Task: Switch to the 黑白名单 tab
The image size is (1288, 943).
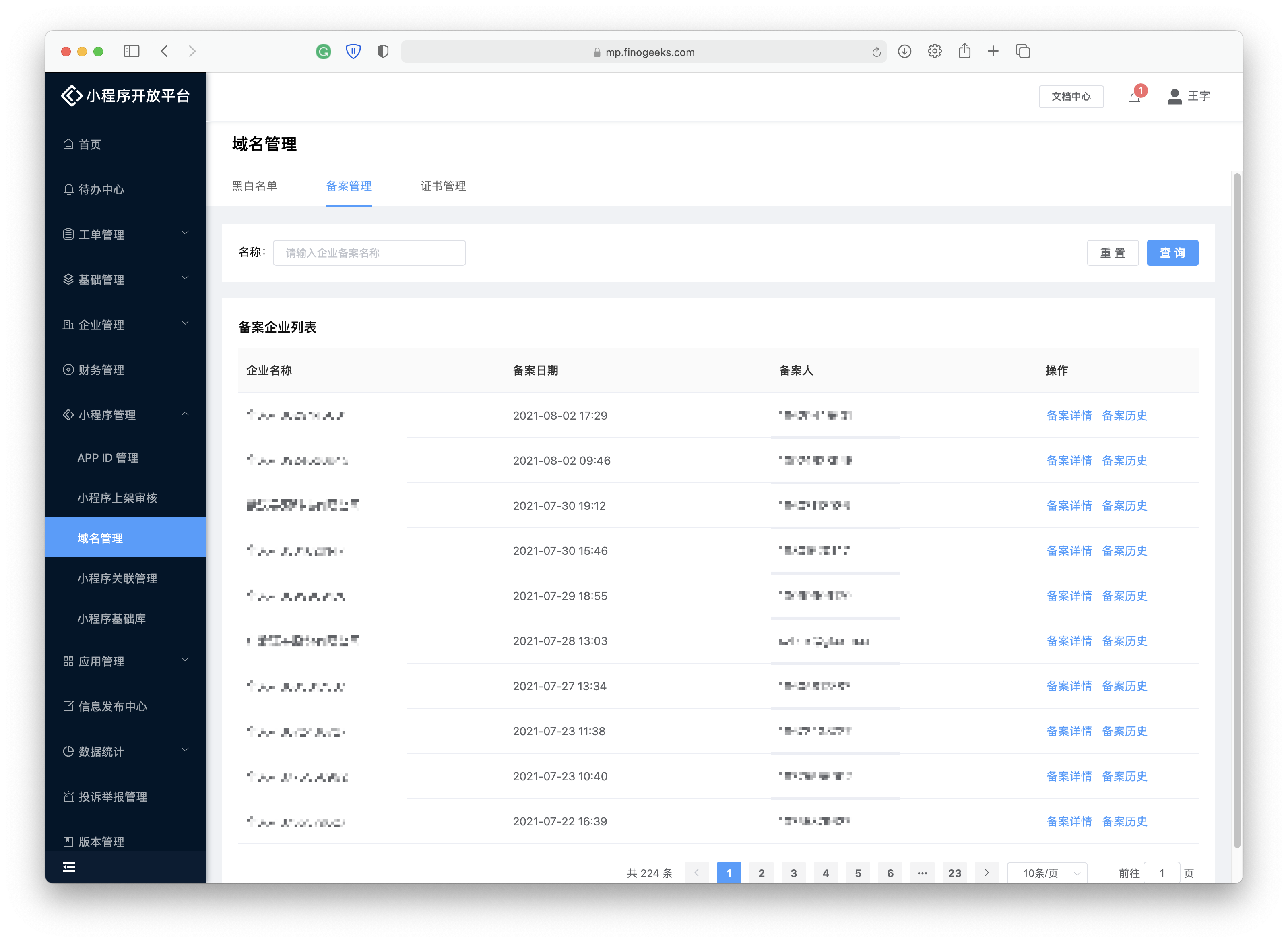Action: click(254, 186)
